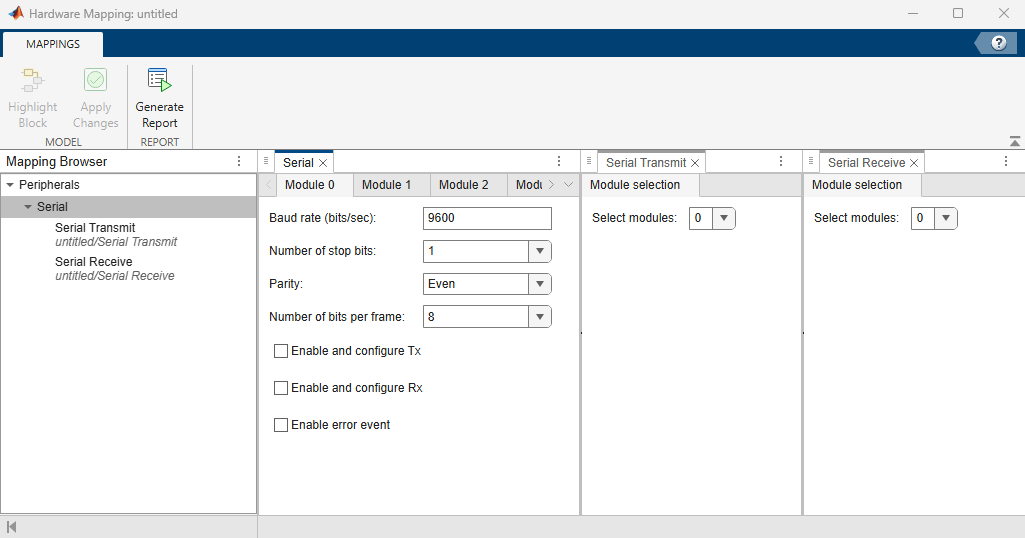Click 'Parity:' label
This screenshot has height=538, width=1025.
[x=286, y=284]
